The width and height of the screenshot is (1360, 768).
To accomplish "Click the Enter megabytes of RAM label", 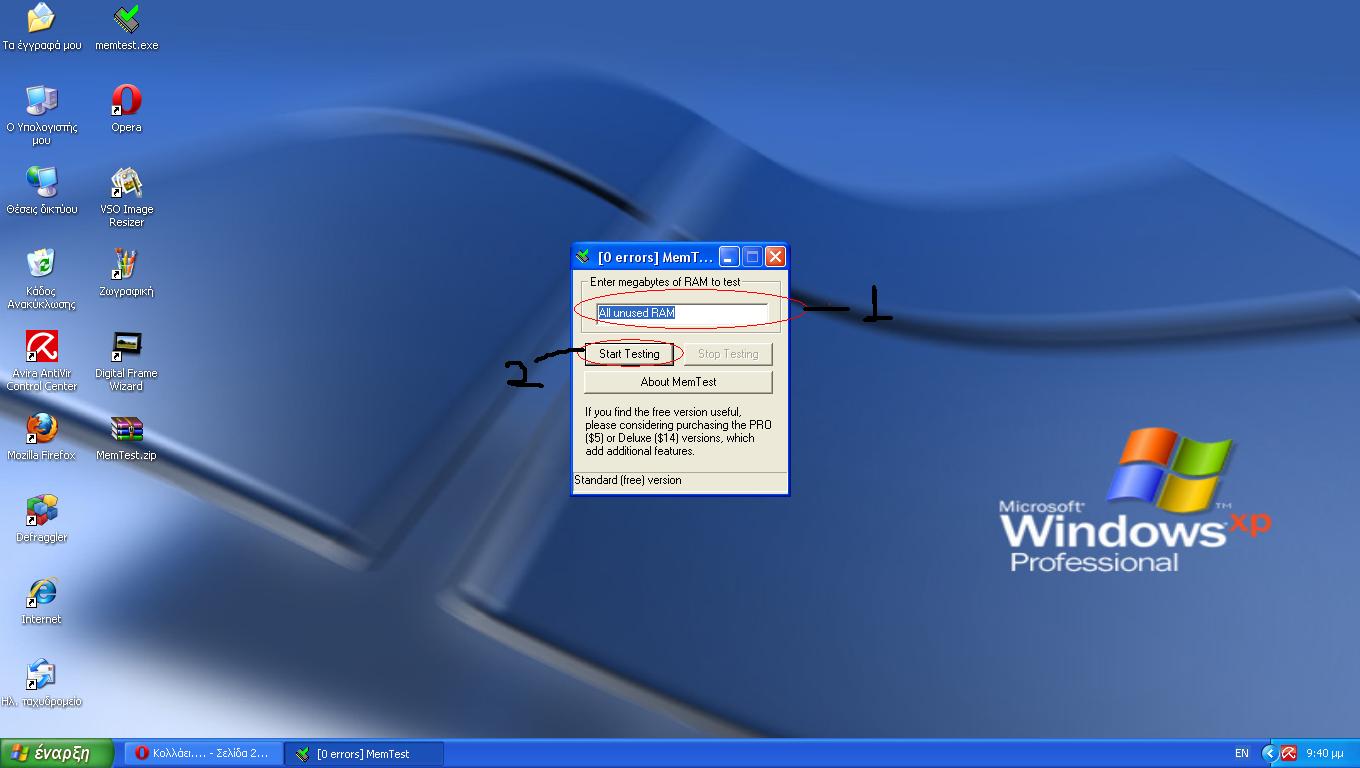I will (x=665, y=282).
